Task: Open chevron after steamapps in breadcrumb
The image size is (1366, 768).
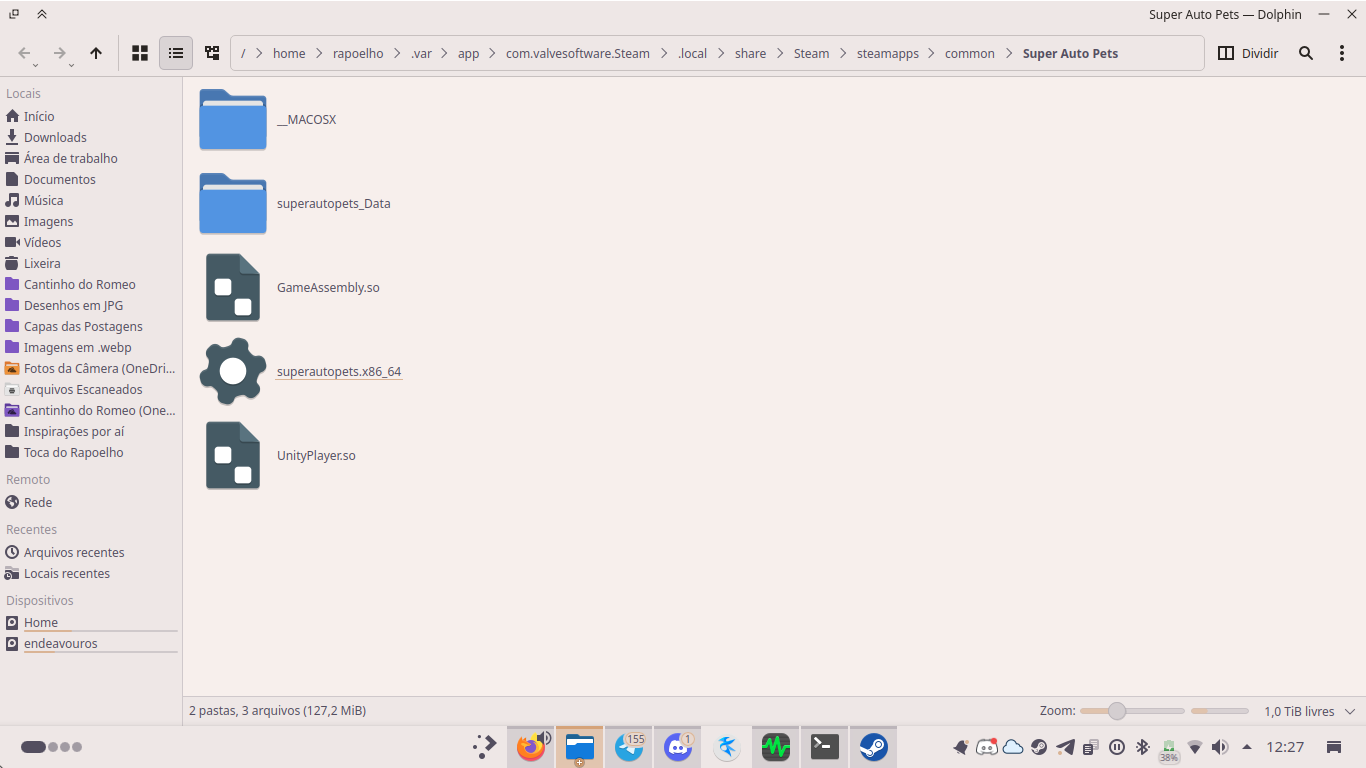Action: point(932,53)
